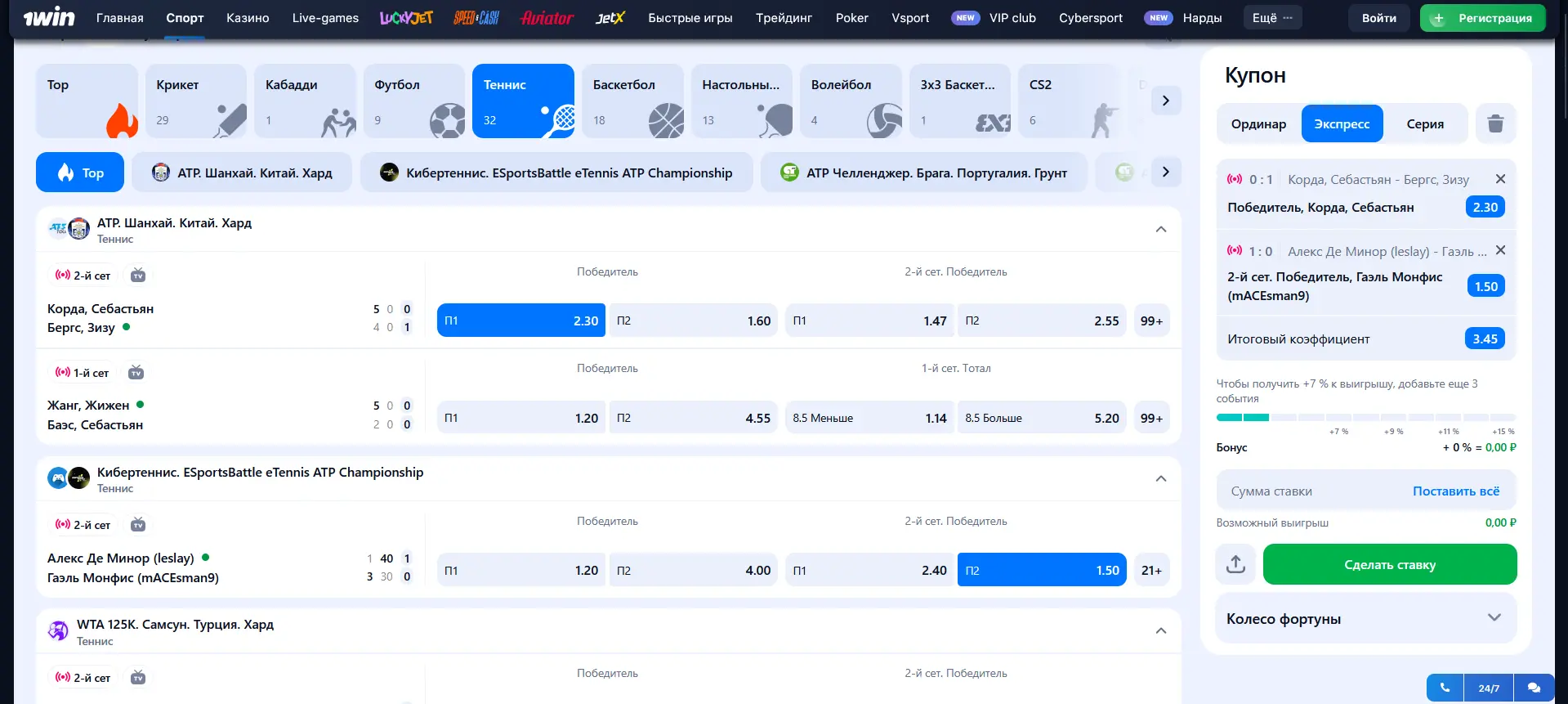The height and width of the screenshot is (704, 1568).
Task: Open the live chat support icon
Action: coord(1534,688)
